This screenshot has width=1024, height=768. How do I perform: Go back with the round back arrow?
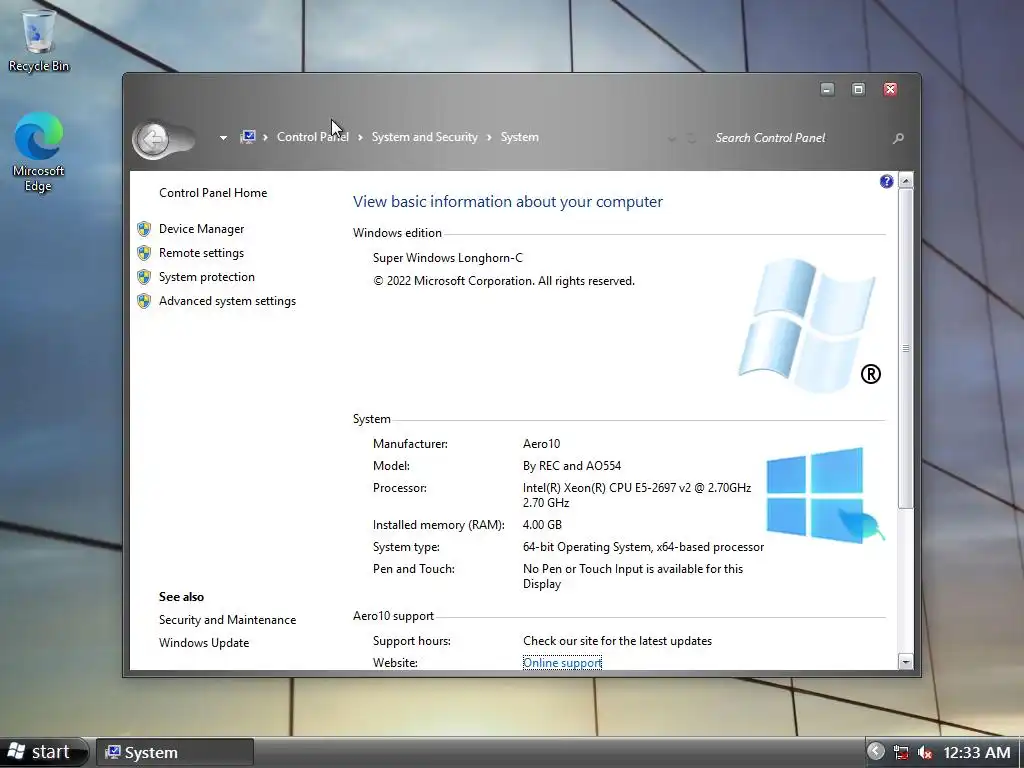pos(153,139)
